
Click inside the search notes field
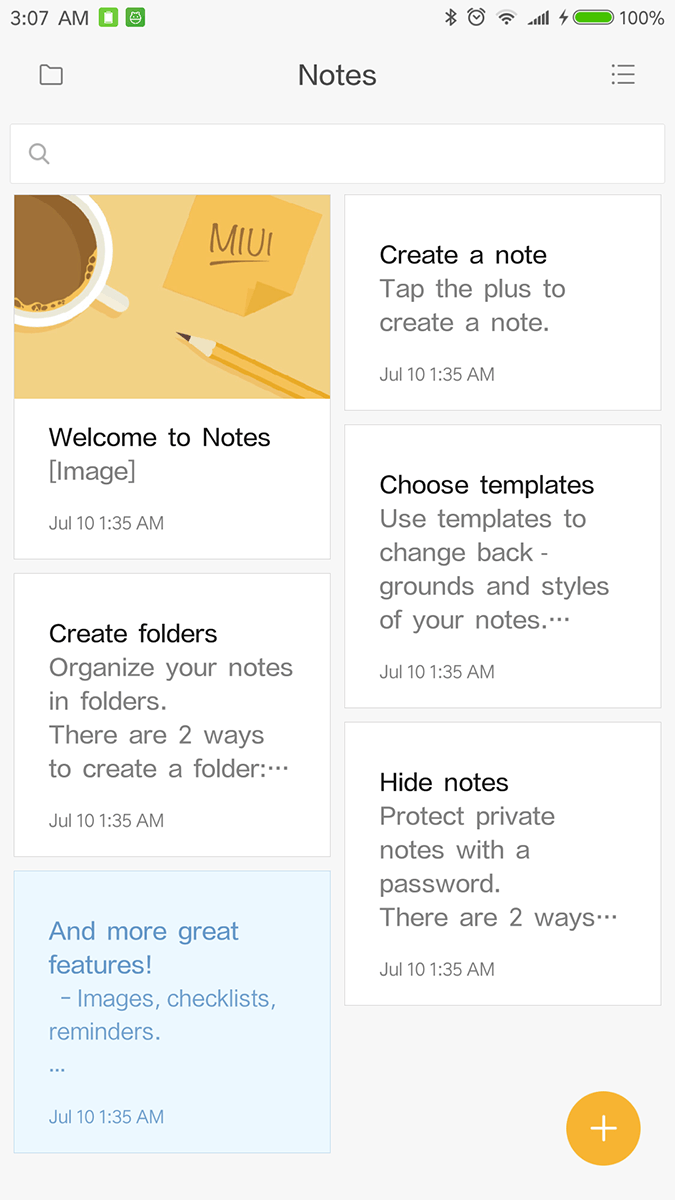350,153
